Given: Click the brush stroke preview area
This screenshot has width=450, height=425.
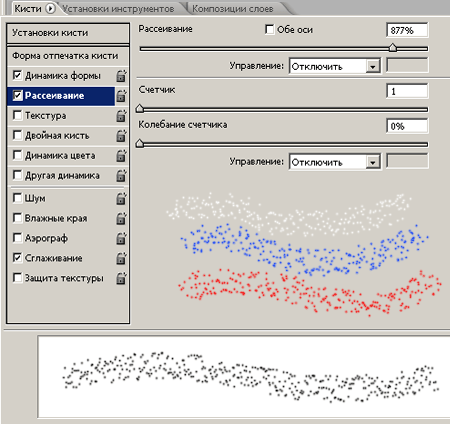Looking at the screenshot, I should (244, 377).
